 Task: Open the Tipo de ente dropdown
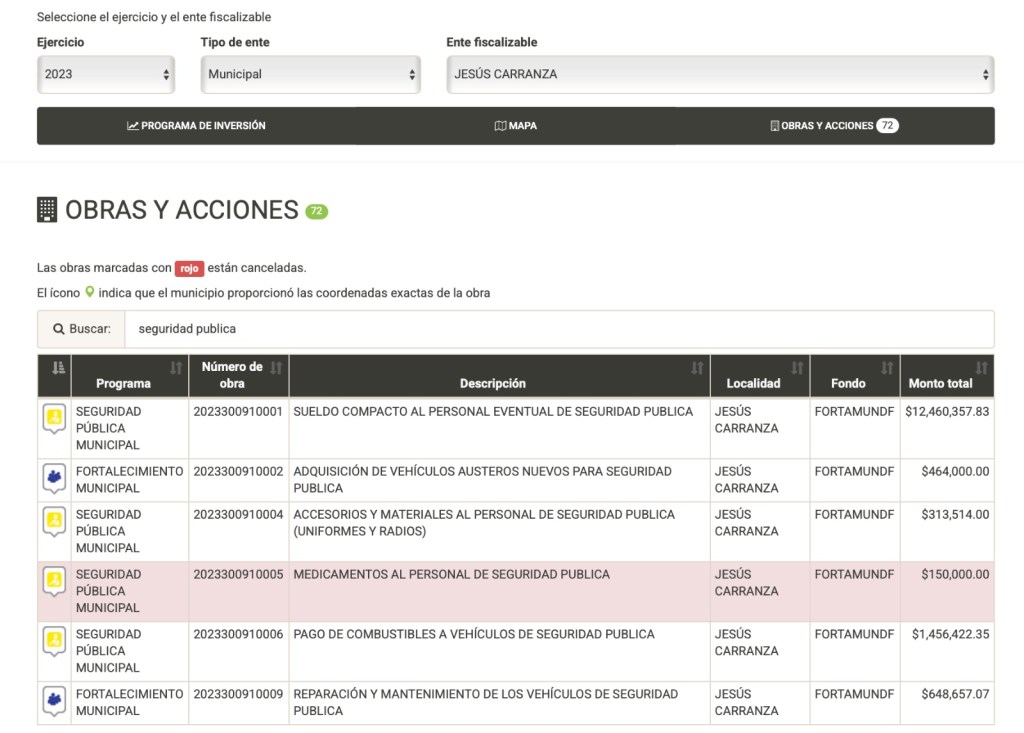click(x=310, y=74)
